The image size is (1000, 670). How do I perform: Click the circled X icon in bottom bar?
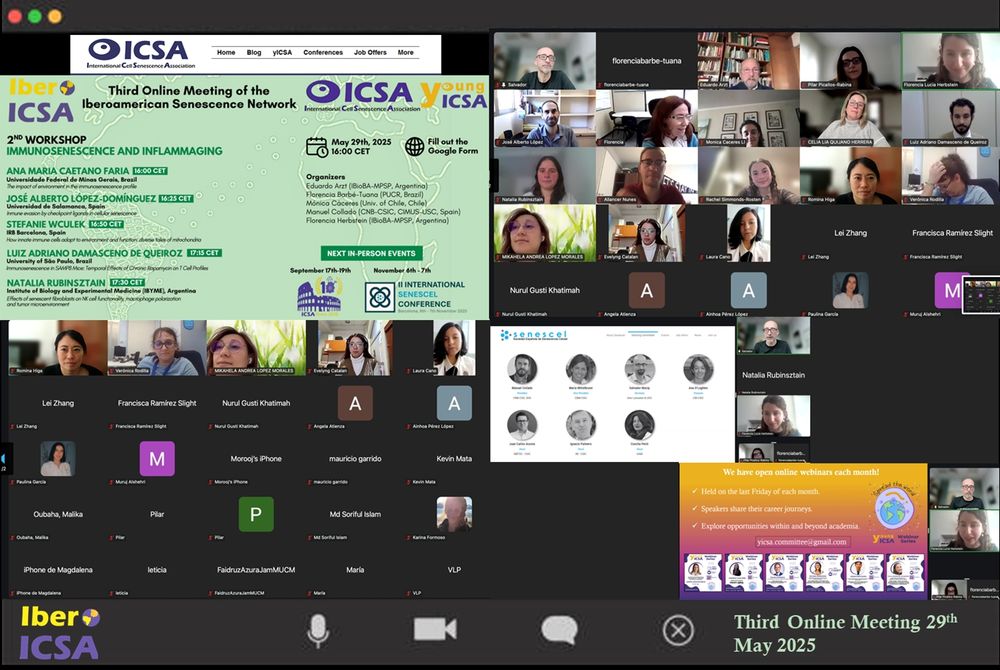point(678,631)
